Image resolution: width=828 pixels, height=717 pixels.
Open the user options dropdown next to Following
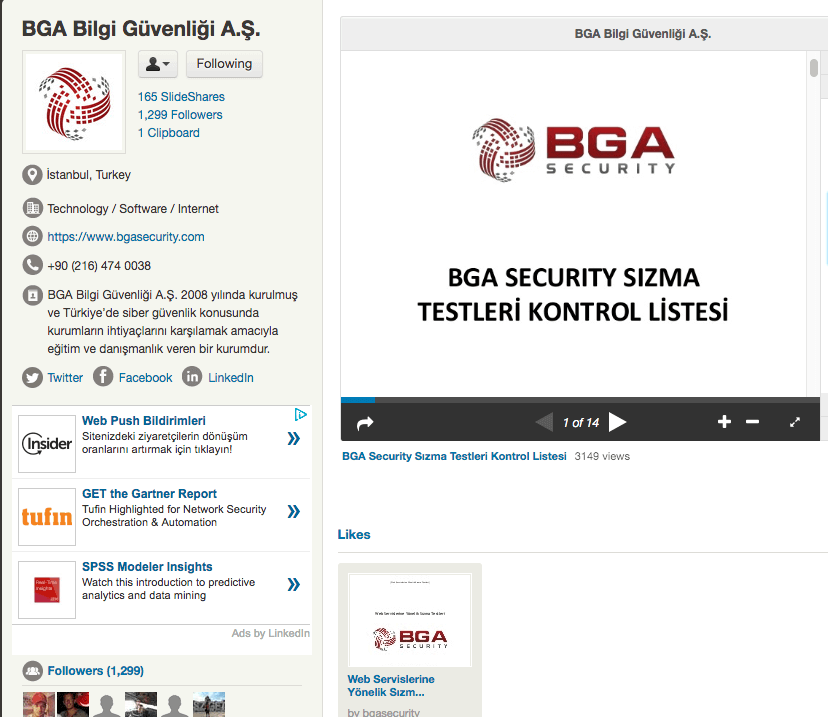158,64
